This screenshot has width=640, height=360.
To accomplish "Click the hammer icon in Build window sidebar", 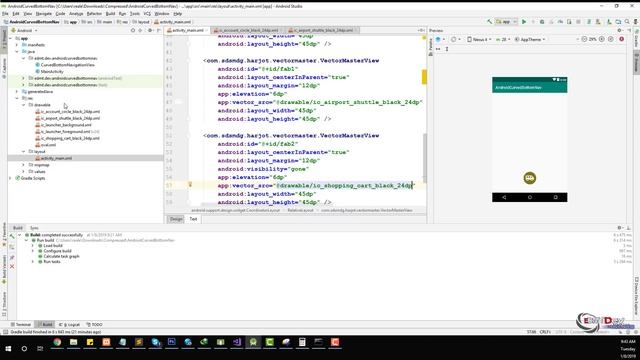I will pyautogui.click(x=12, y=236).
